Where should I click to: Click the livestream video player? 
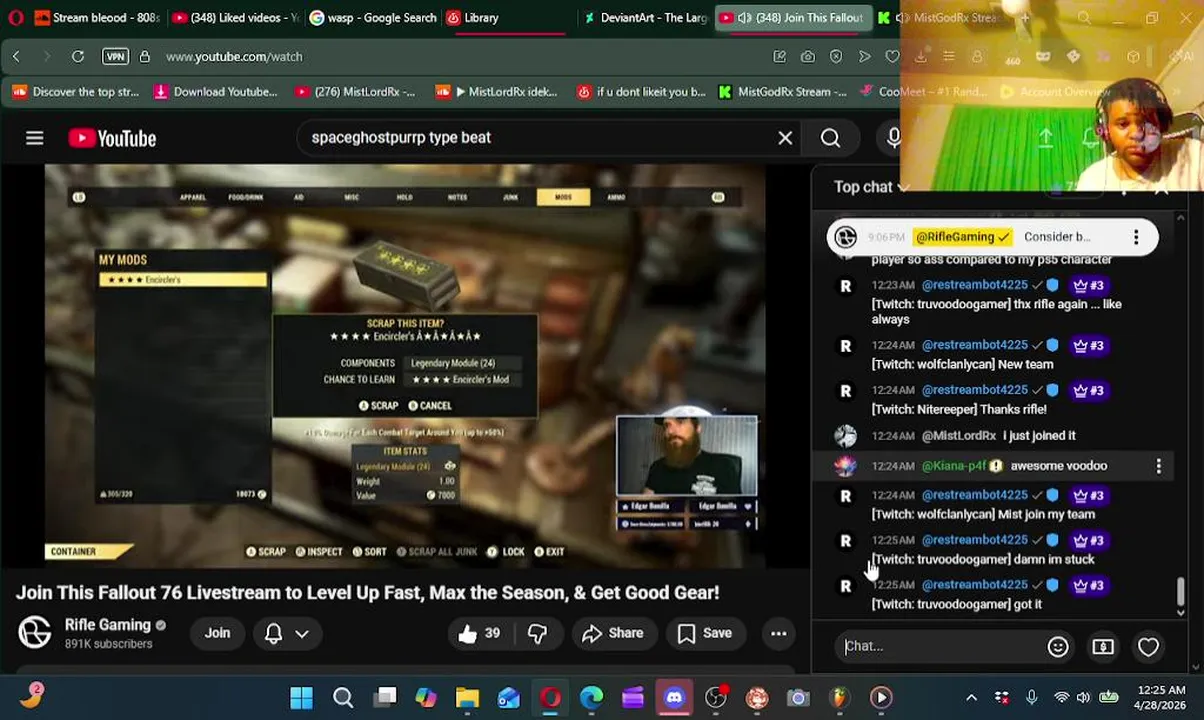405,366
